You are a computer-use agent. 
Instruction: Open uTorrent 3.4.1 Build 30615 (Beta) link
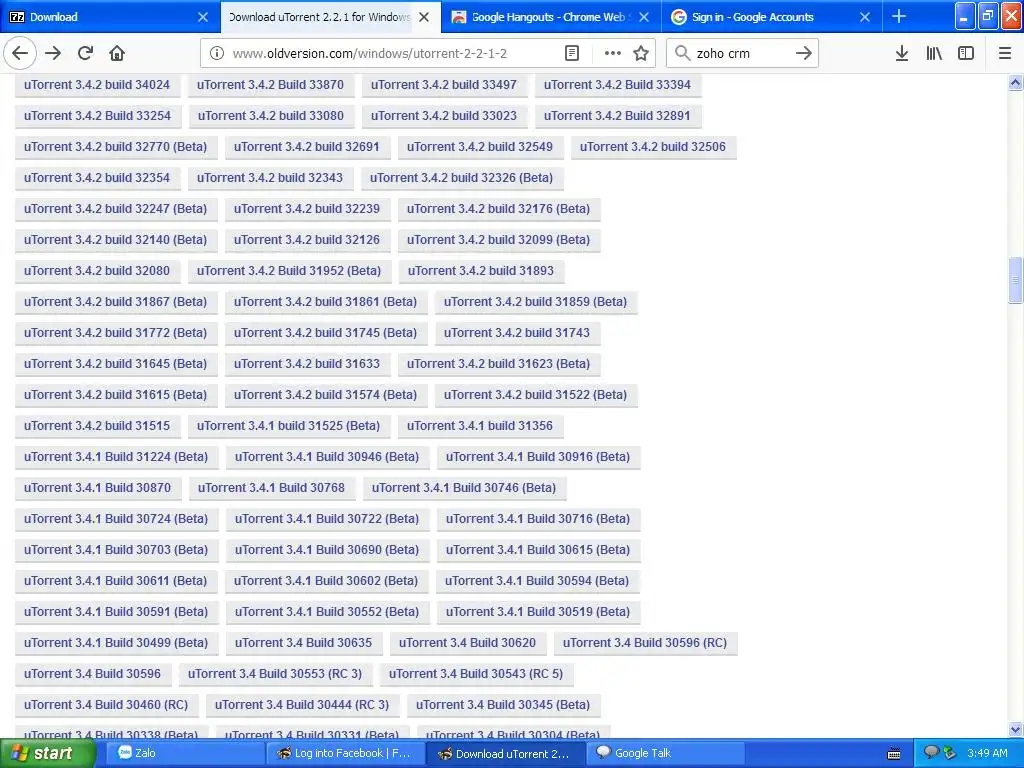click(x=538, y=550)
